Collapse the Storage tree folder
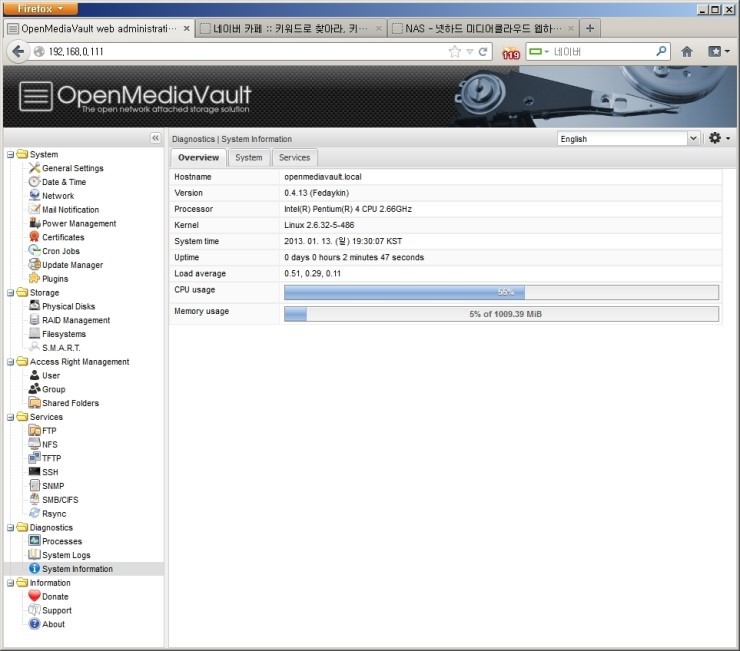The width and height of the screenshot is (740, 651). point(10,293)
